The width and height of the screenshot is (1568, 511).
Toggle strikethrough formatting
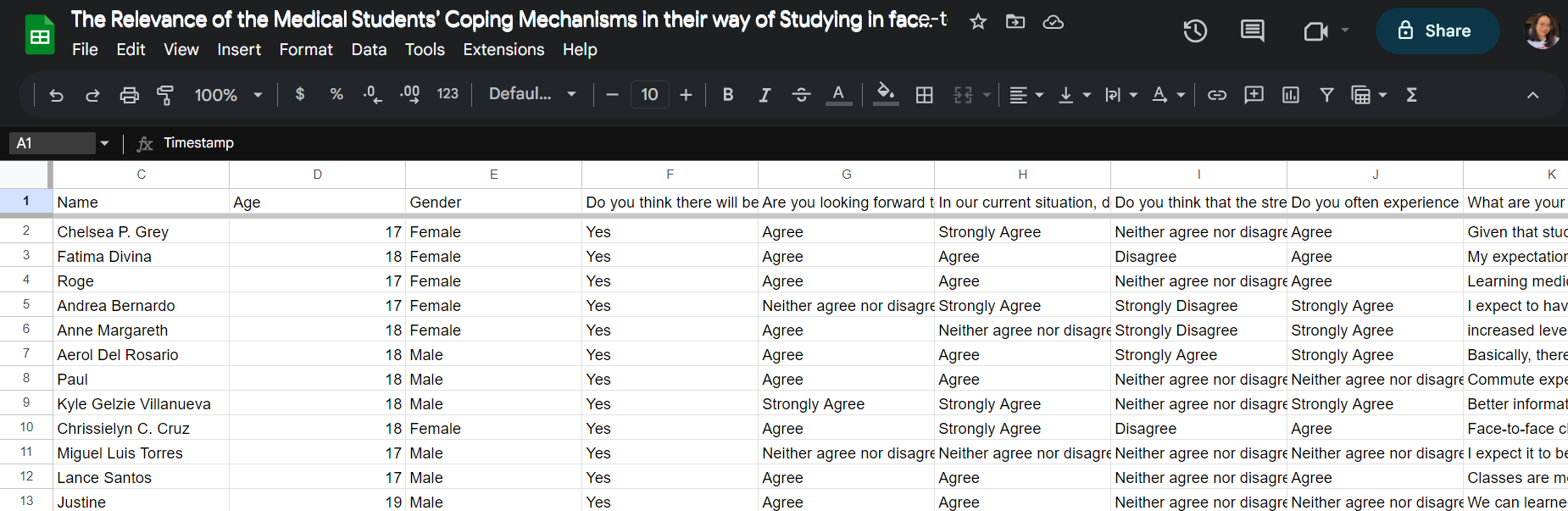[801, 95]
